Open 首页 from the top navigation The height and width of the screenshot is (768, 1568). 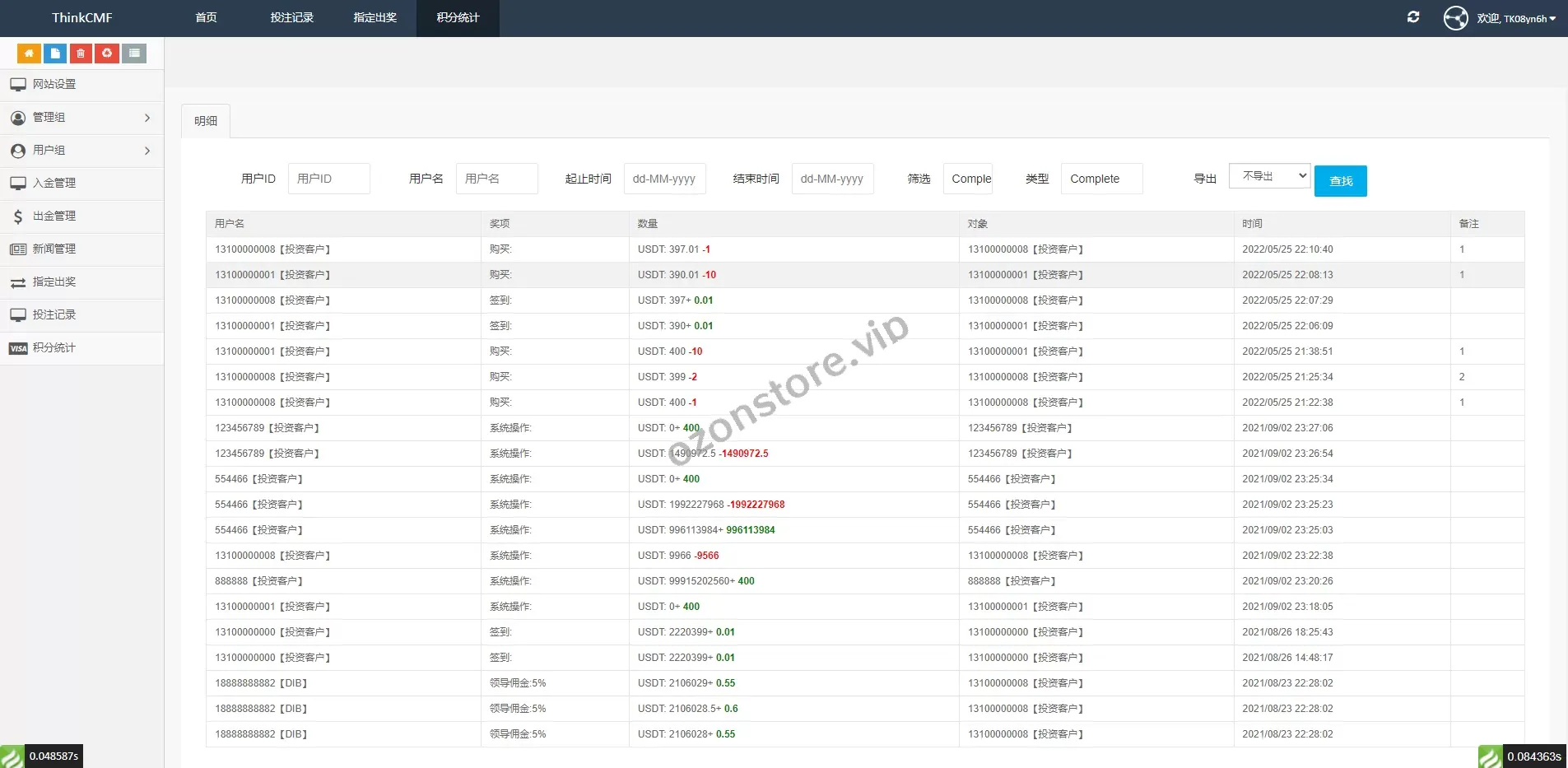pos(206,17)
